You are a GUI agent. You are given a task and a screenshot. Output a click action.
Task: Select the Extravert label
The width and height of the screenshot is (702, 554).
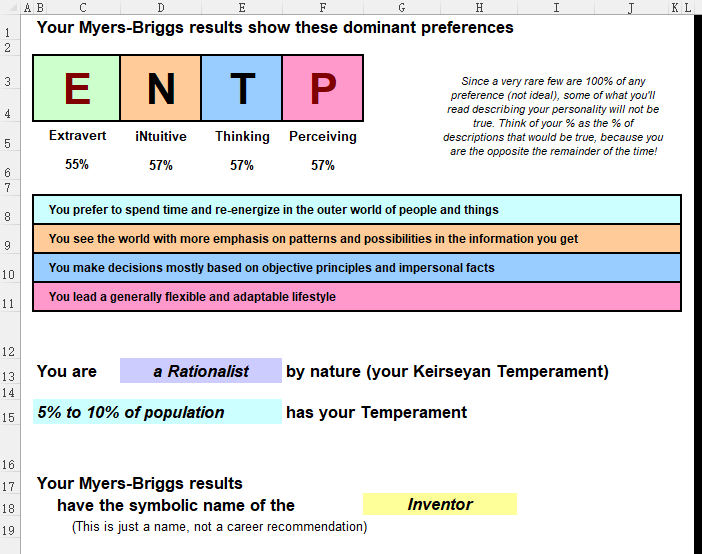(77, 136)
